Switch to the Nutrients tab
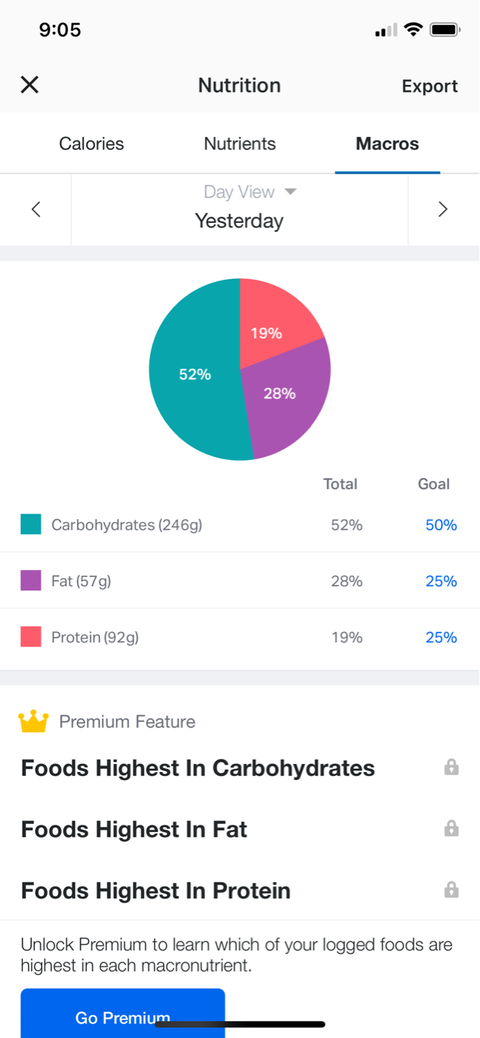 240,144
